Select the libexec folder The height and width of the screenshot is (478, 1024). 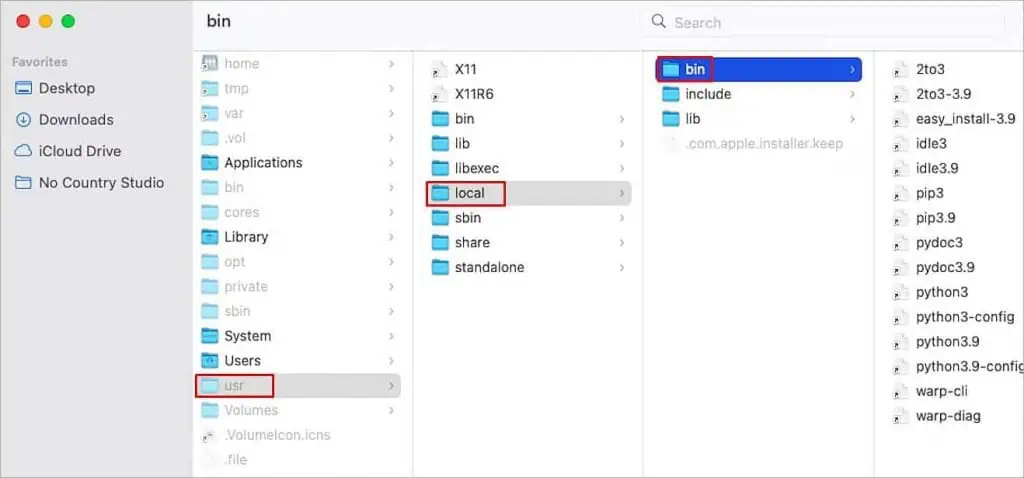pyautogui.click(x=529, y=168)
